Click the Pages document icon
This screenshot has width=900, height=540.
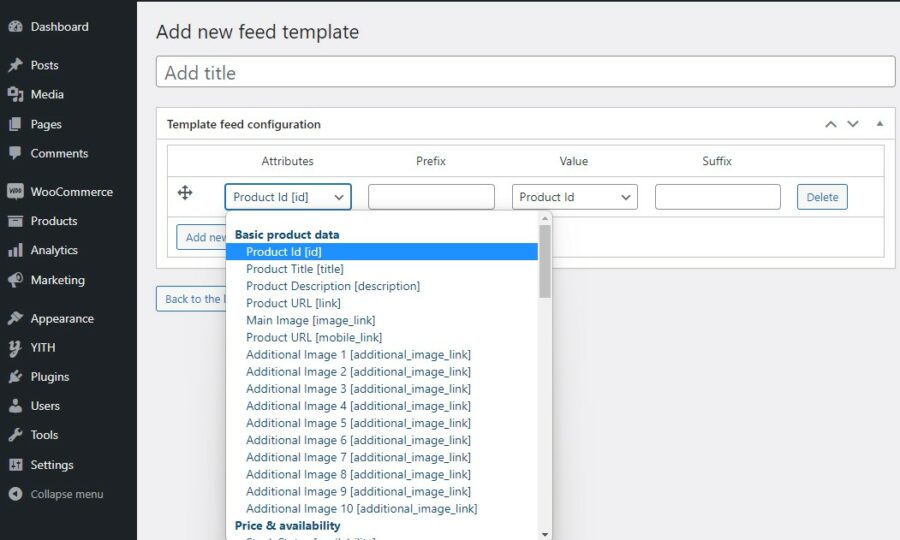[x=15, y=124]
